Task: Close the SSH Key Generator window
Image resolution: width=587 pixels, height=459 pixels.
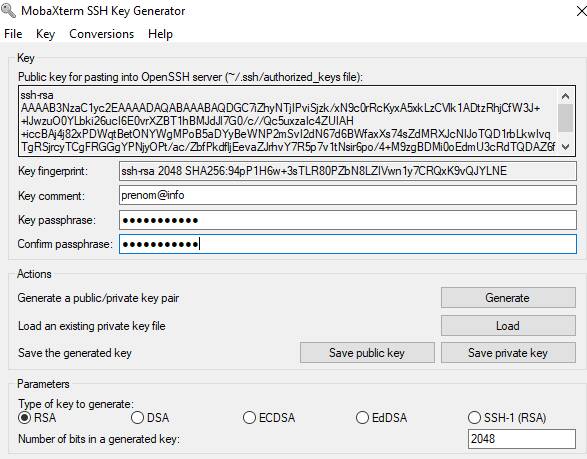Action: tap(581, 11)
